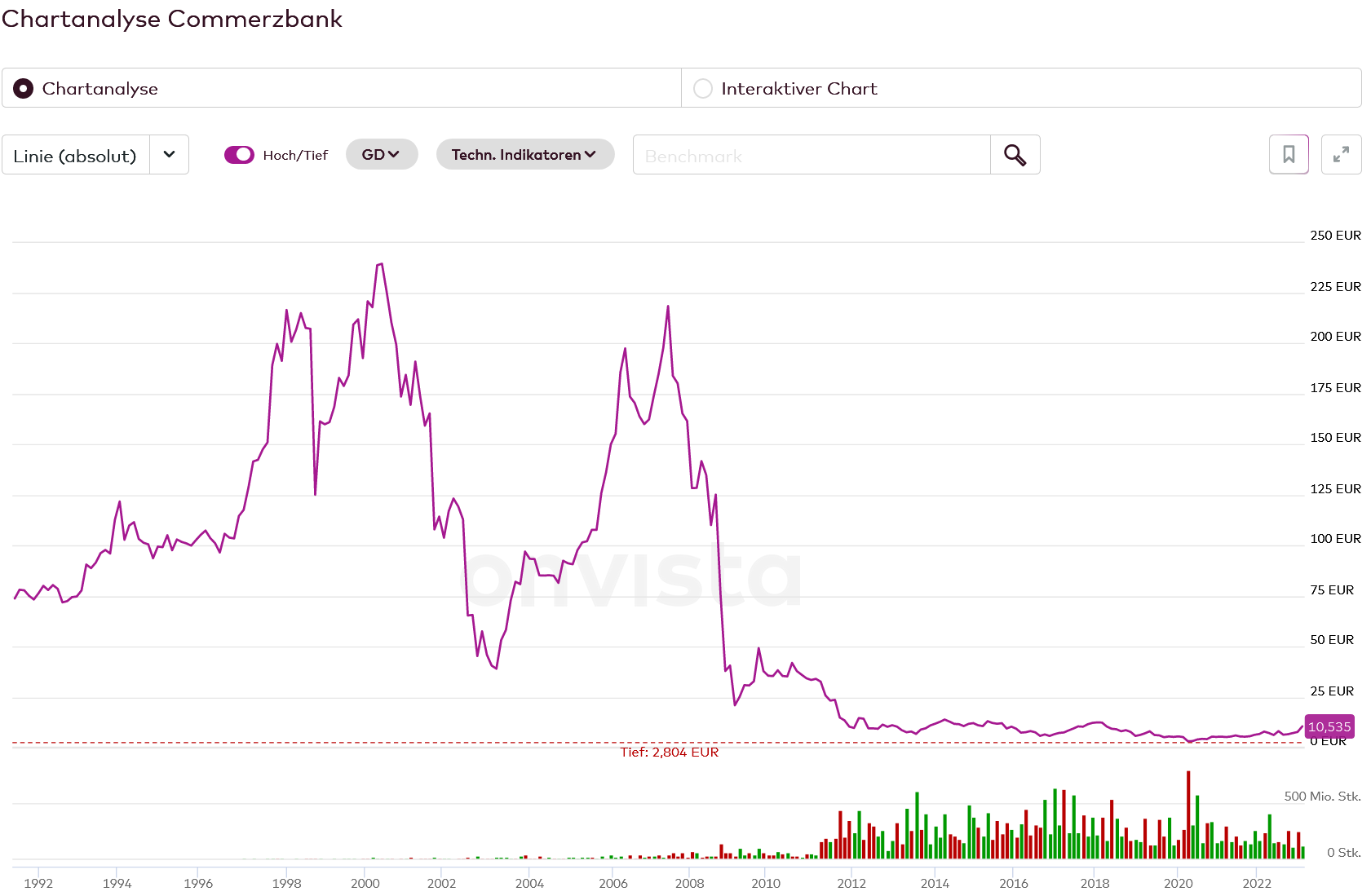Click the 250 EUR axis label

click(x=1335, y=236)
